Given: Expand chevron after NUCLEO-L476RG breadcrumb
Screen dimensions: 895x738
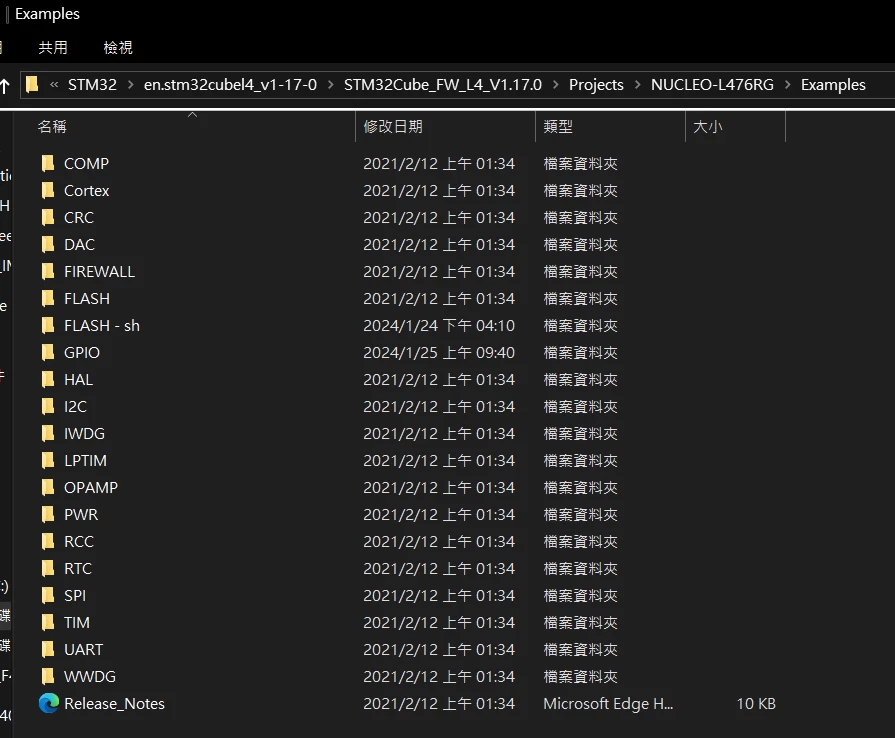Looking at the screenshot, I should [788, 85].
